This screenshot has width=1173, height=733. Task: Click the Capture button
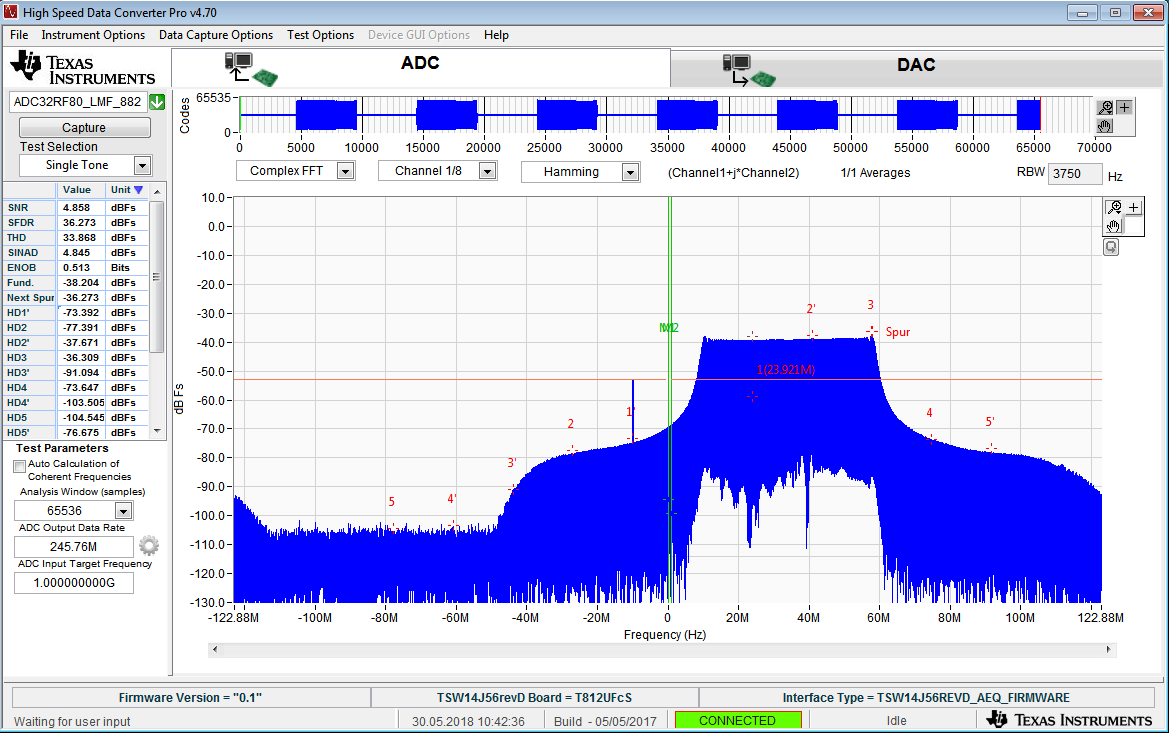[84, 128]
